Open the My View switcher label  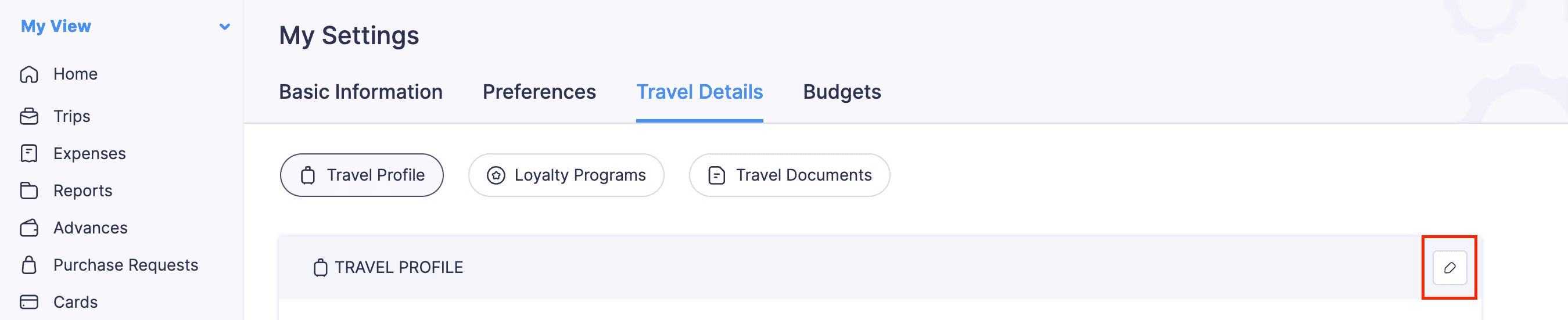(56, 26)
